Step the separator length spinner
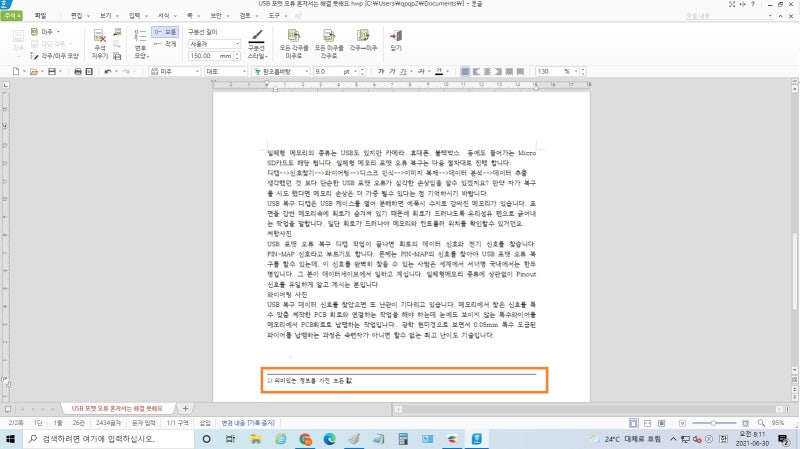The image size is (800, 449). click(237, 56)
